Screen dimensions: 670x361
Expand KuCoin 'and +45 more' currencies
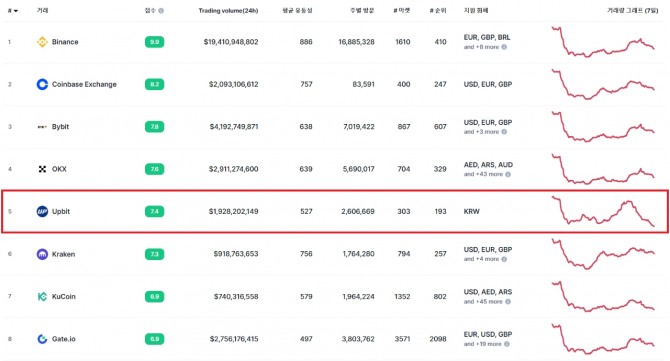pyautogui.click(x=483, y=302)
